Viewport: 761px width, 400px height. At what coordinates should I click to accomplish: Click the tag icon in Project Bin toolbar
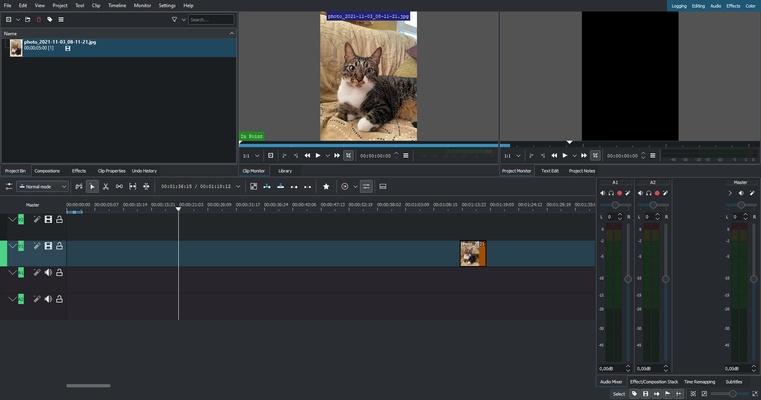pos(50,19)
